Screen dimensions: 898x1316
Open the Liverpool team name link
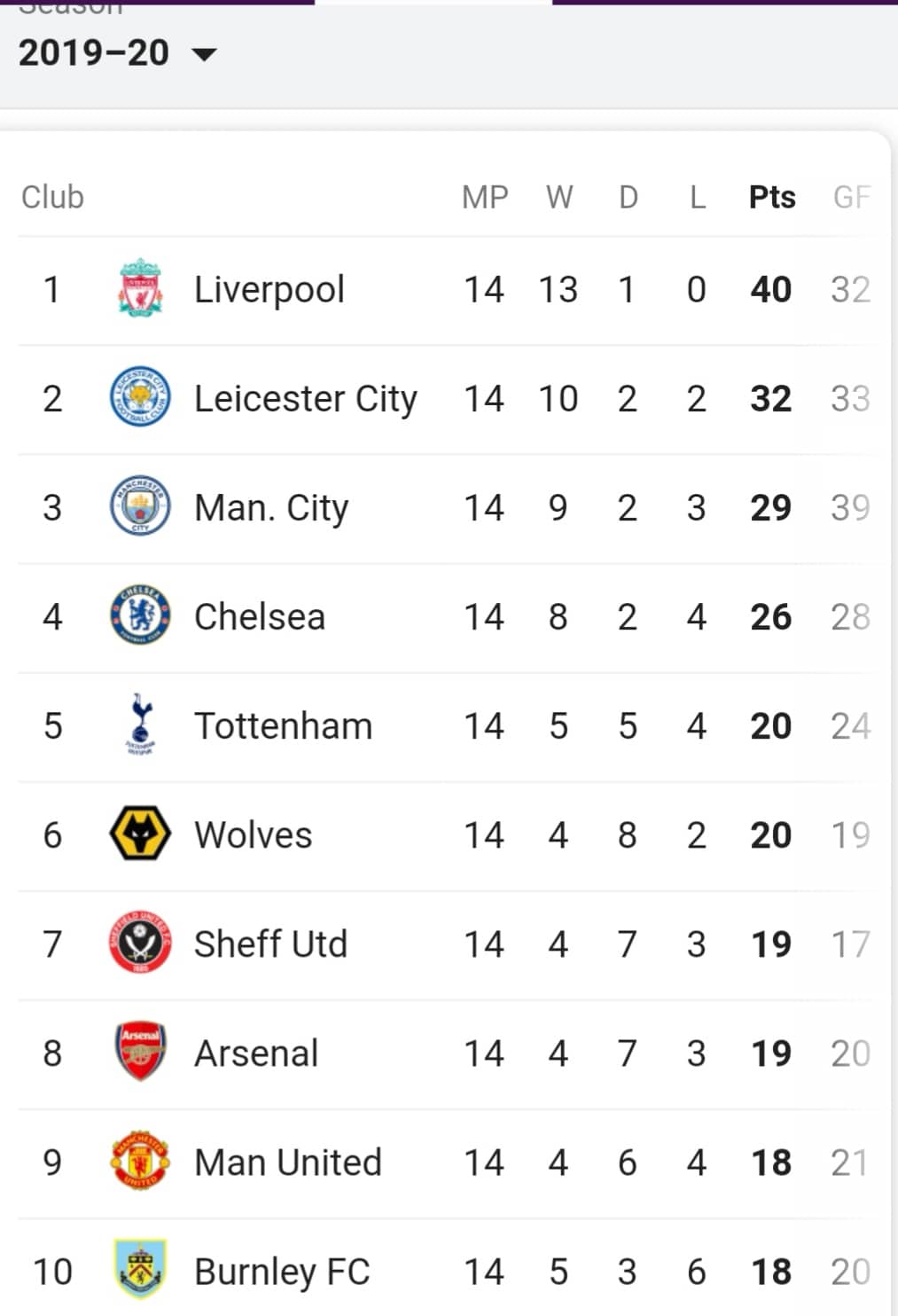tap(269, 289)
